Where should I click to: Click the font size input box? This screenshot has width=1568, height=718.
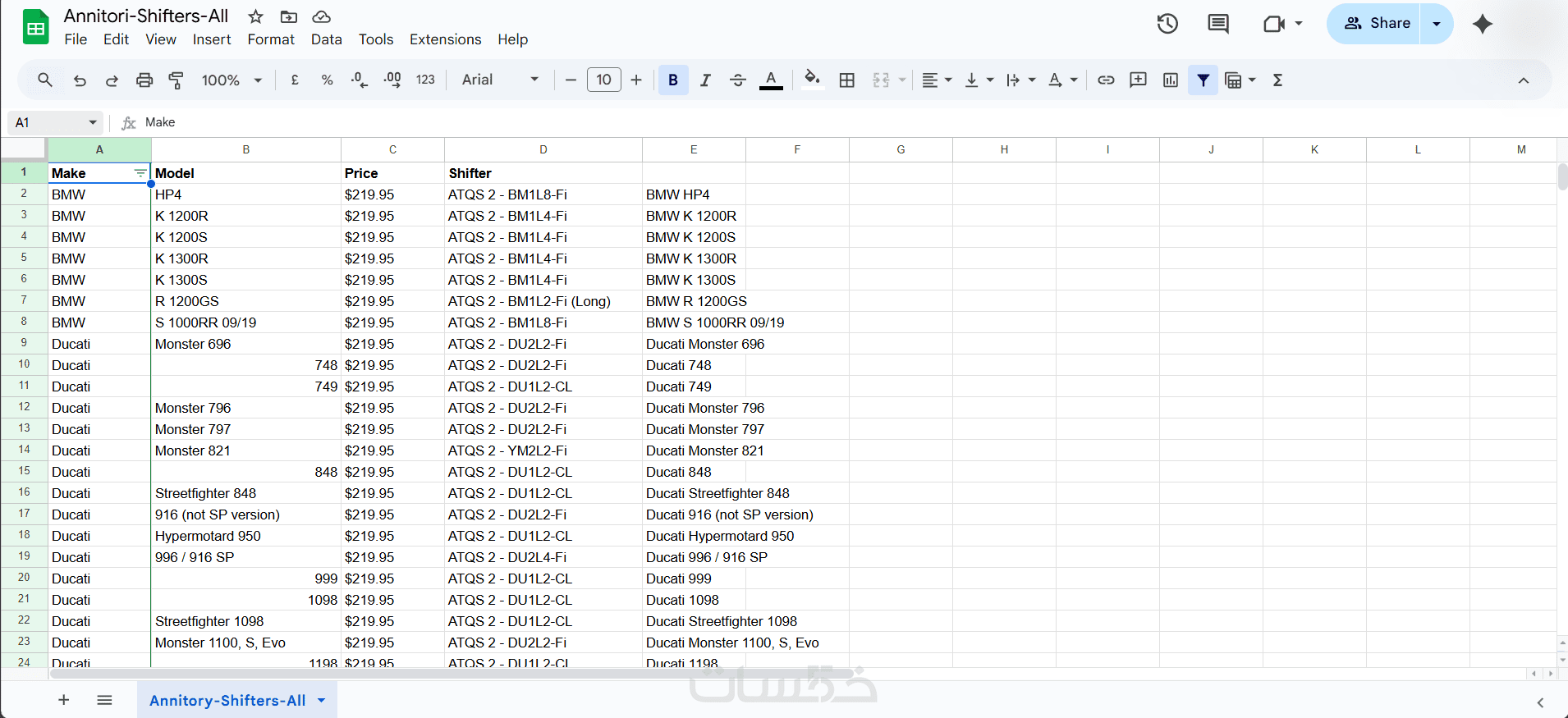click(604, 80)
